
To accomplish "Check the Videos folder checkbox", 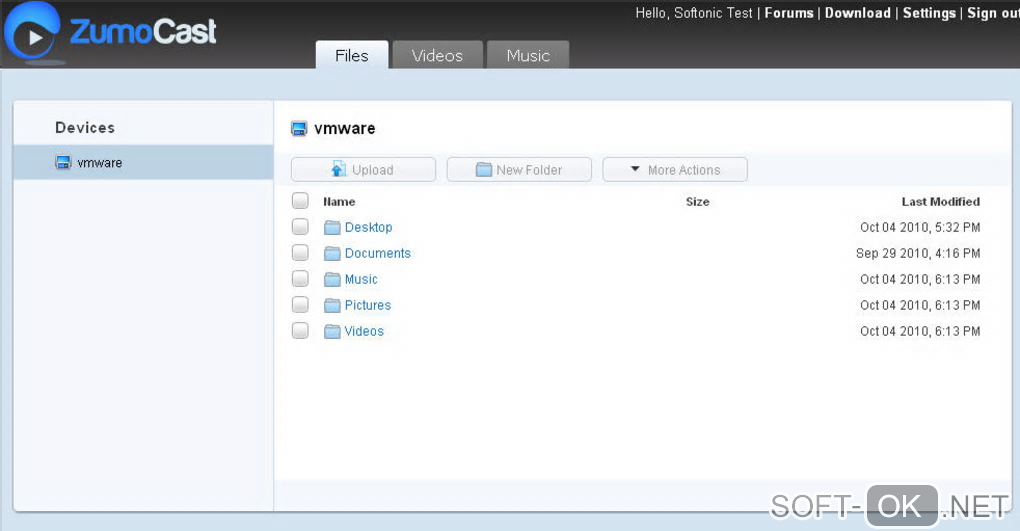I will point(300,331).
